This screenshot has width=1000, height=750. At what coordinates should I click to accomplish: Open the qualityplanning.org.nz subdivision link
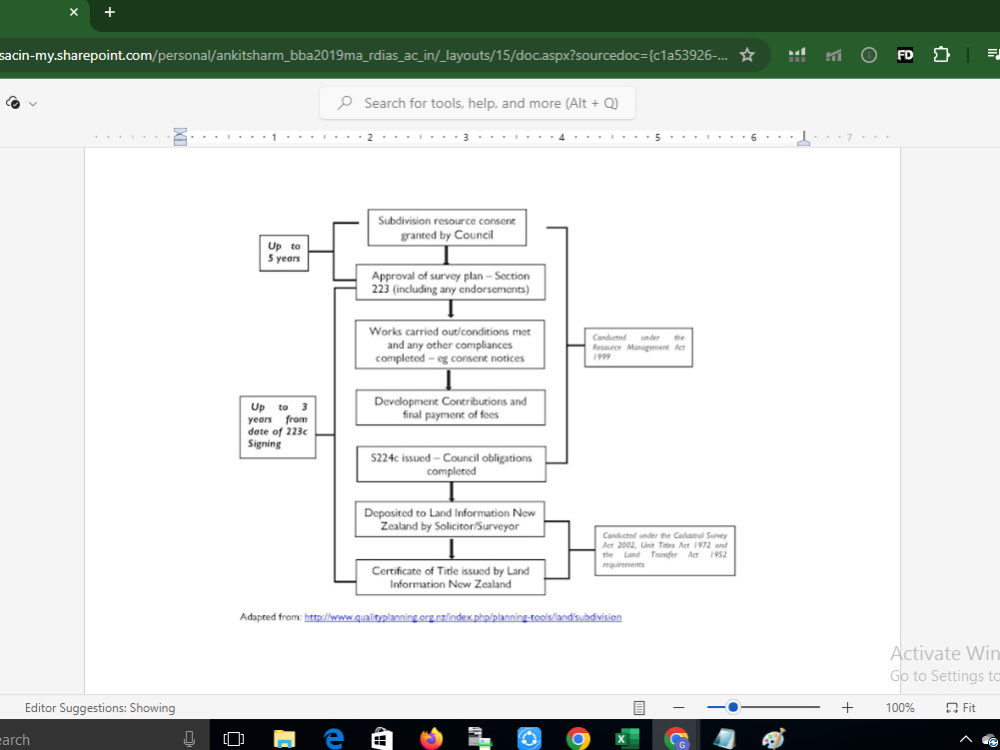click(x=463, y=617)
